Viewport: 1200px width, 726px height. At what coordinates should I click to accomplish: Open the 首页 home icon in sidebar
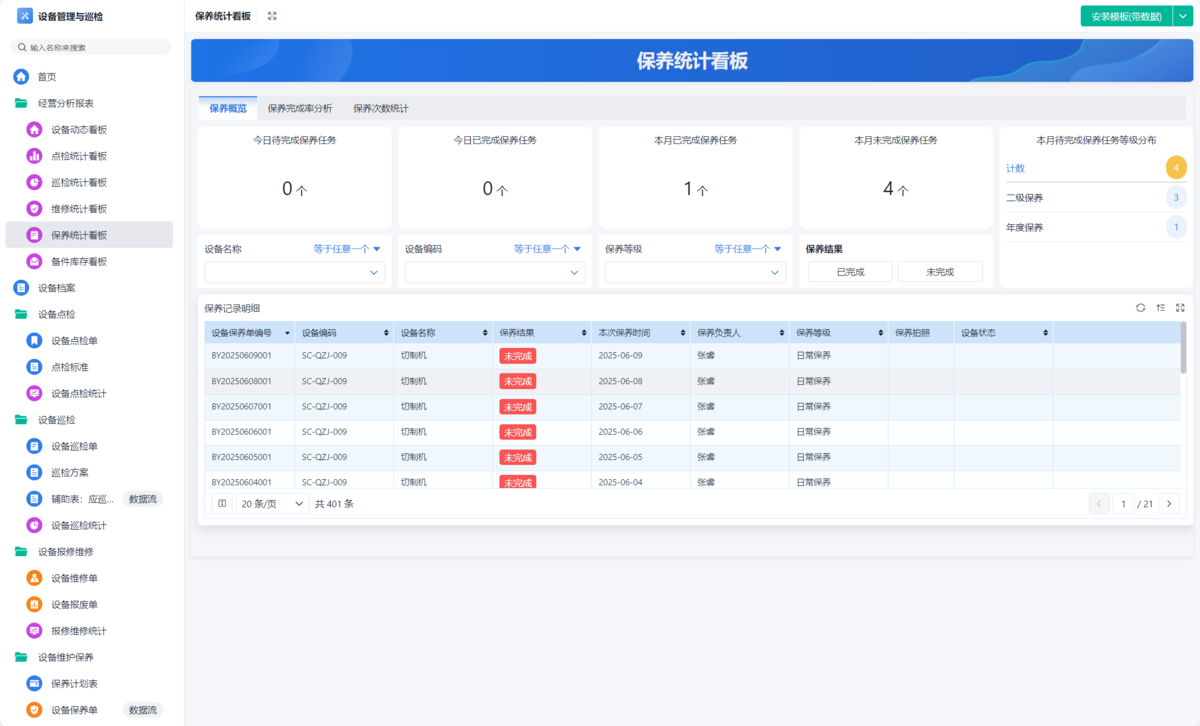tap(21, 77)
